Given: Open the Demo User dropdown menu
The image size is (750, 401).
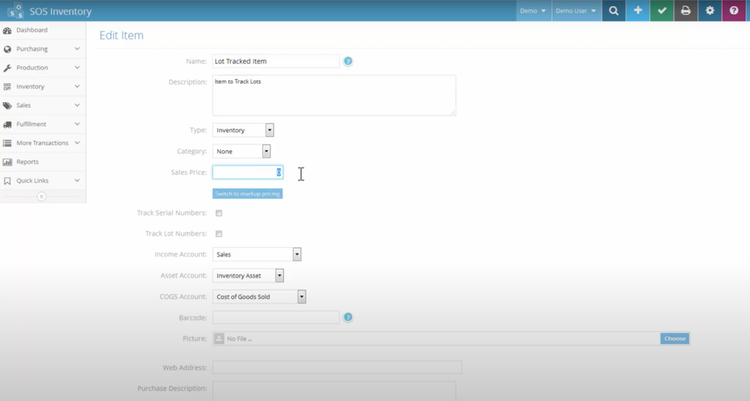Looking at the screenshot, I should click(576, 10).
